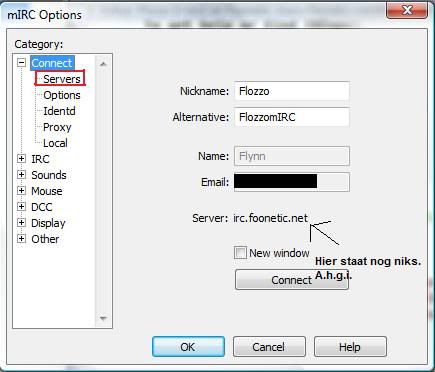Click the Alternative field containing FlozzomIRC
This screenshot has width=435, height=372.
click(292, 117)
